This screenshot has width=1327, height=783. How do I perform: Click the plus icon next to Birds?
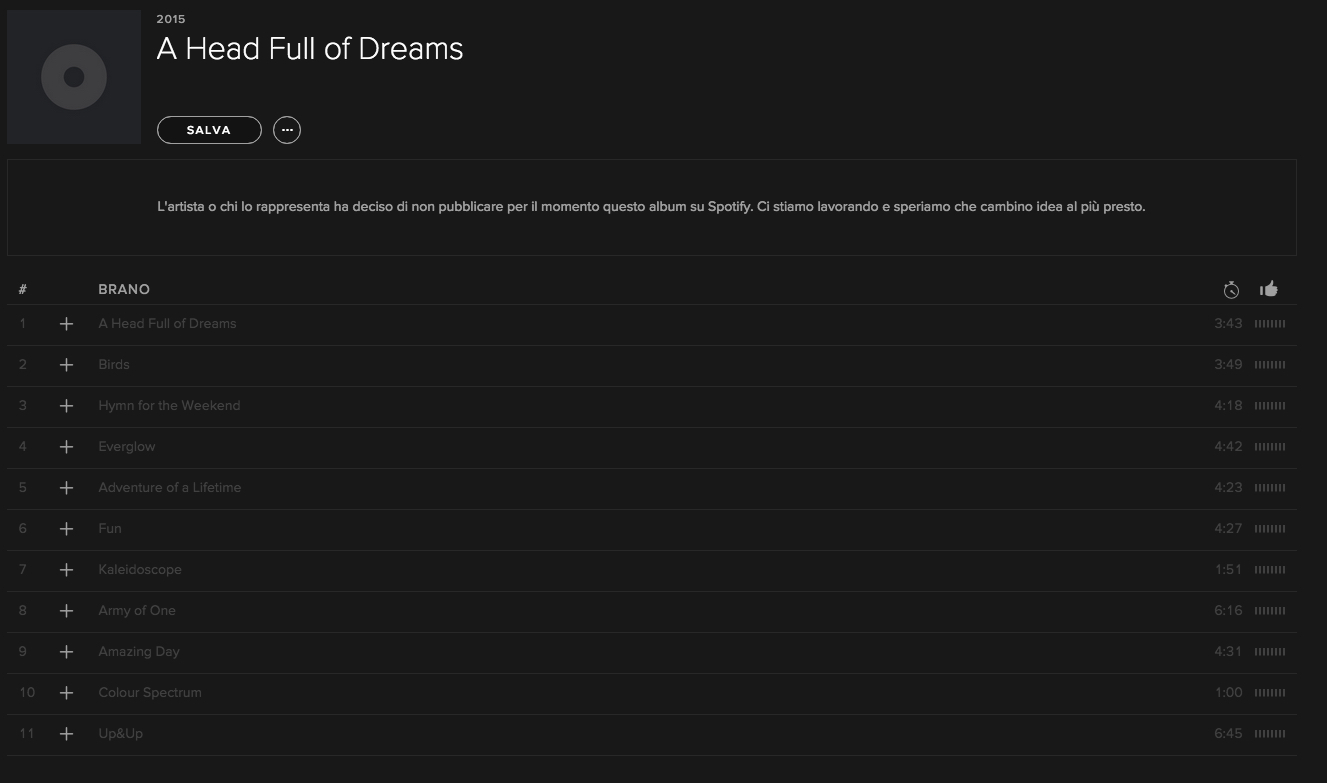click(x=66, y=365)
